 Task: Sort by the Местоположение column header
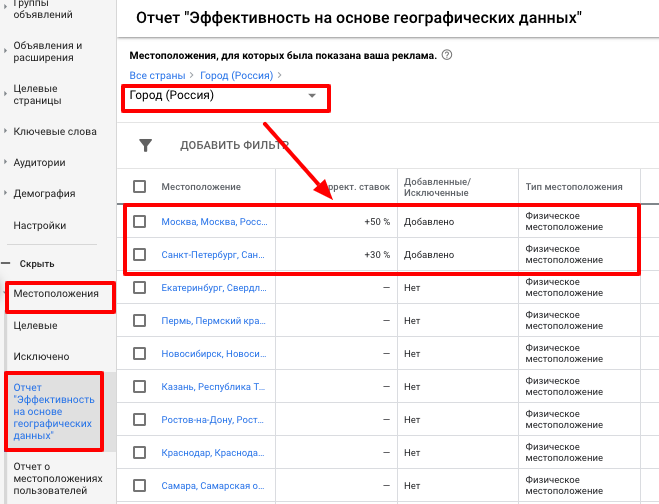click(x=201, y=187)
